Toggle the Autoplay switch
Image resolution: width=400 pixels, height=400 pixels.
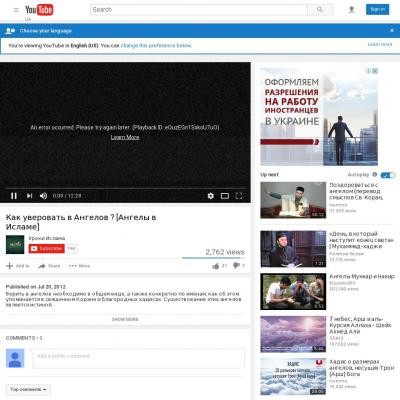[388, 175]
